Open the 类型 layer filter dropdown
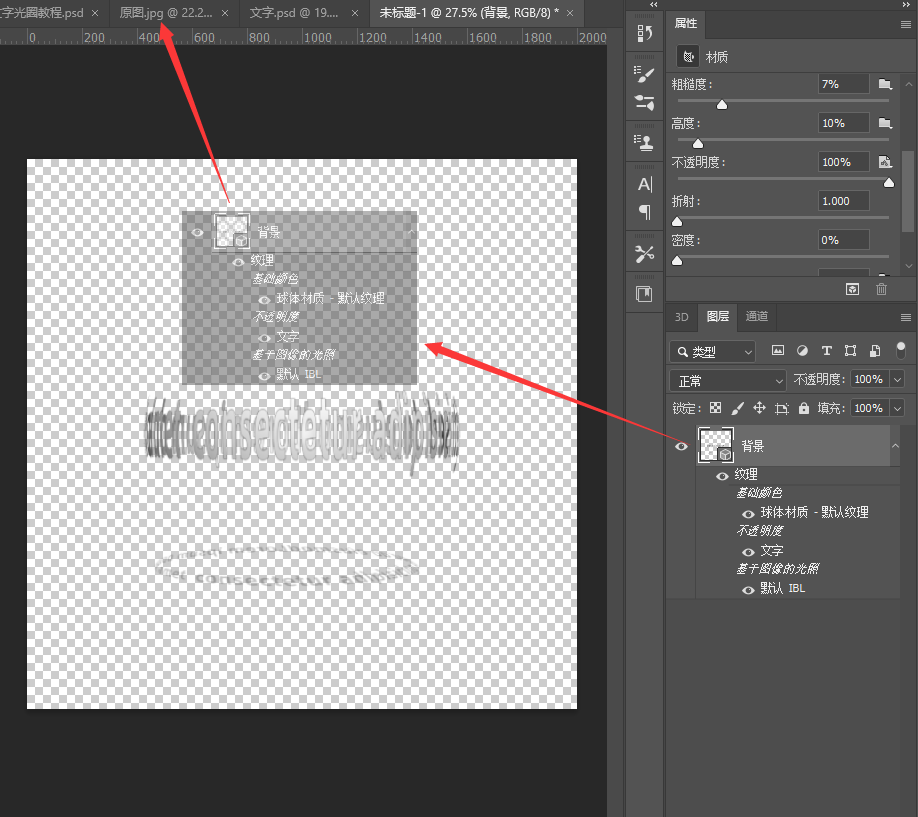Image resolution: width=918 pixels, height=817 pixels. point(712,351)
